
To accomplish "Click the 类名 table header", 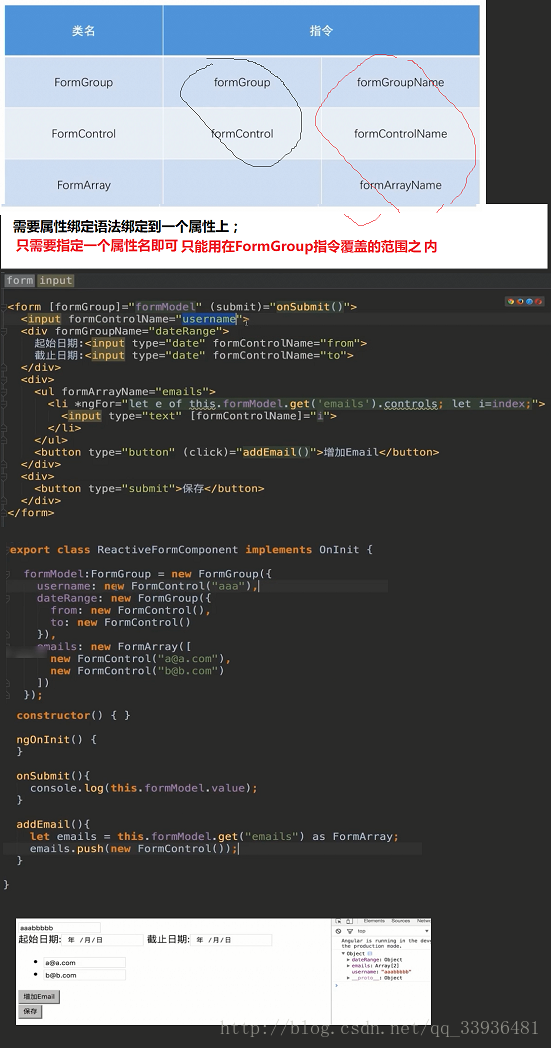I will [x=84, y=31].
